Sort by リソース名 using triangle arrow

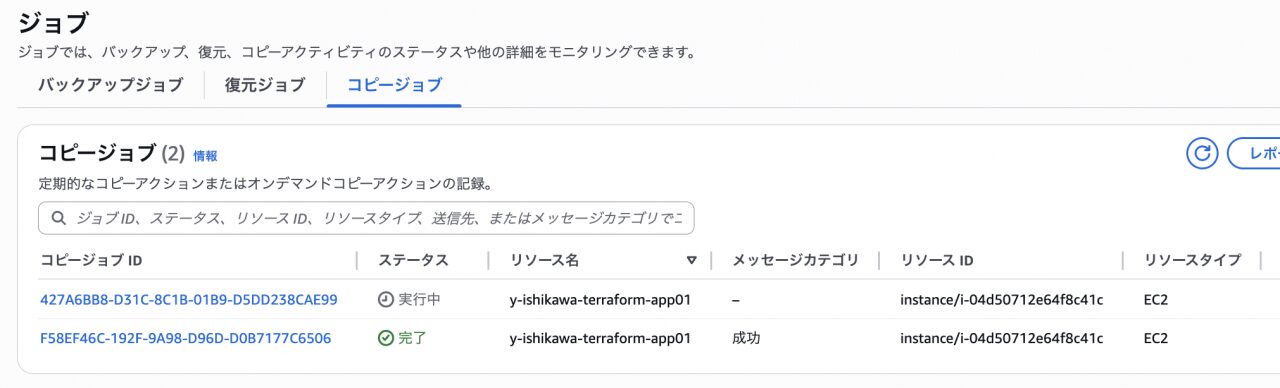[691, 261]
